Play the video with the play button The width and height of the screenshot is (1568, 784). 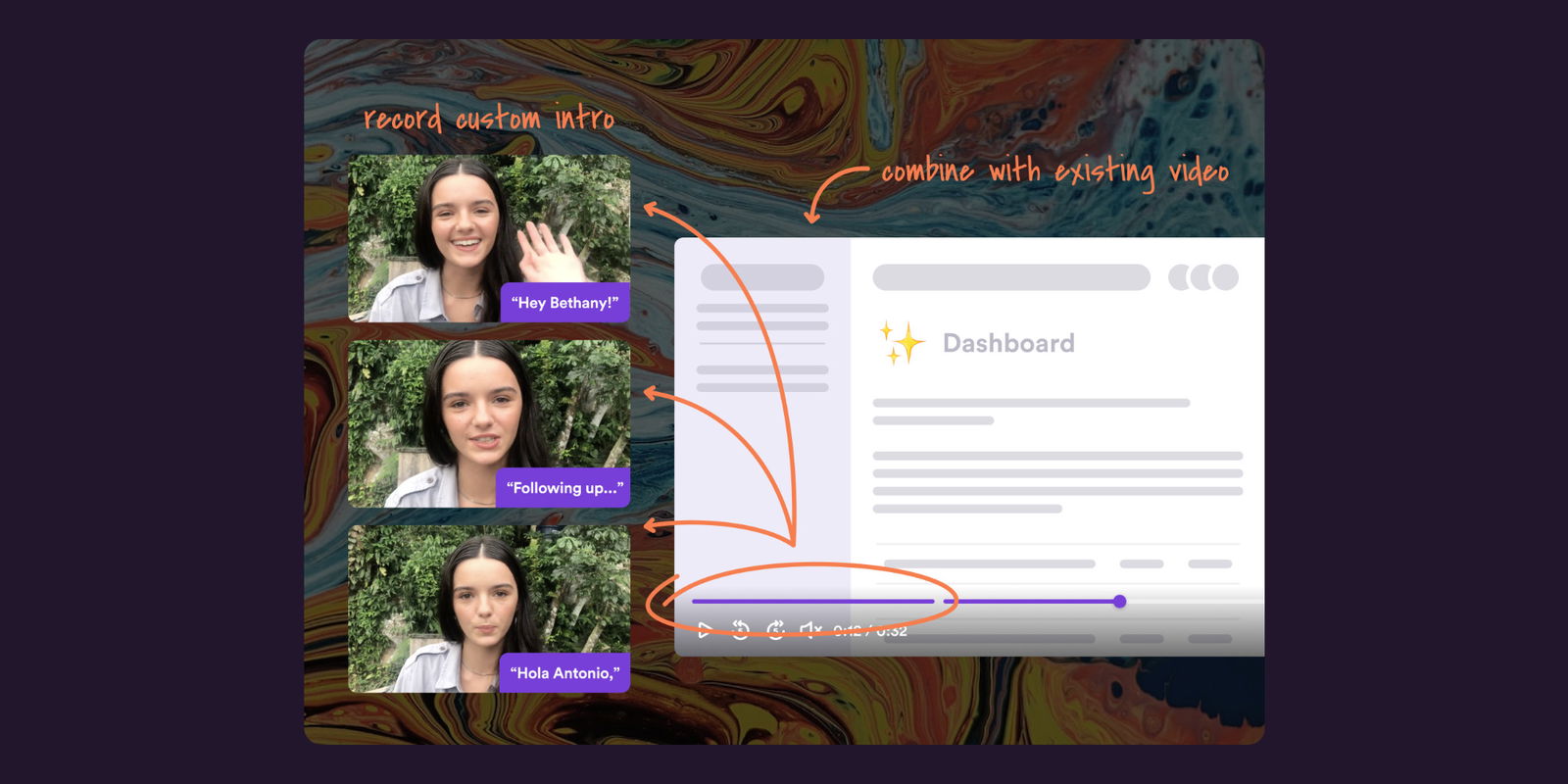tap(705, 629)
